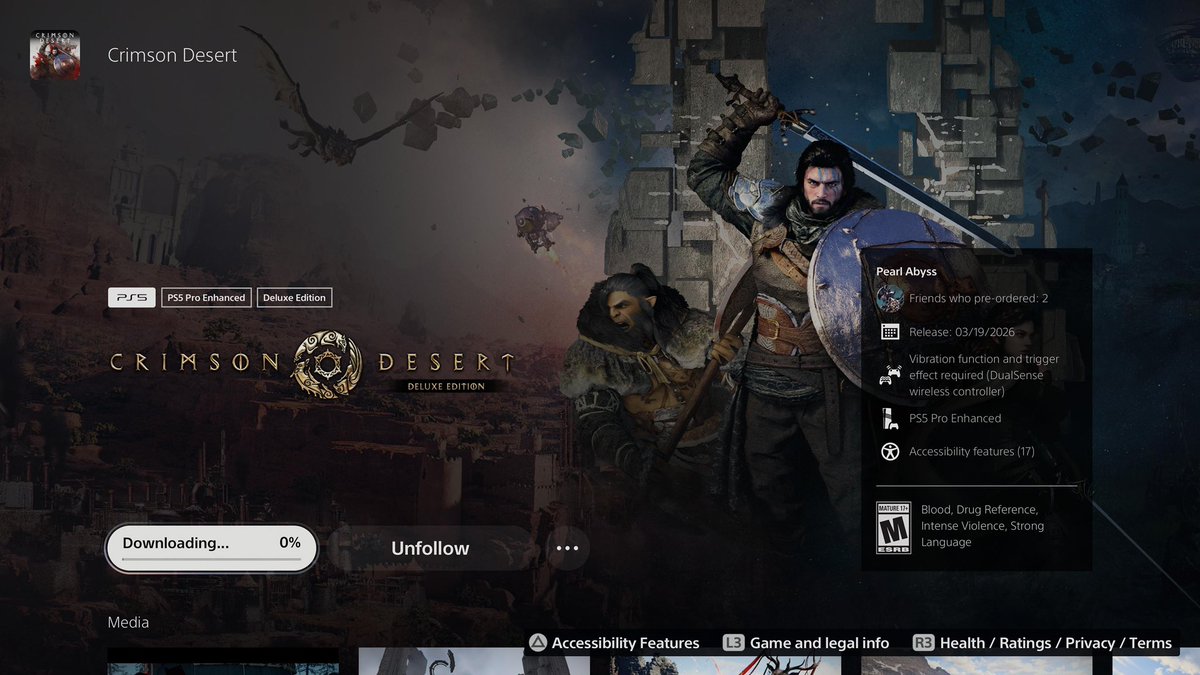Click the Downloading progress button
Viewport: 1200px width, 675px height.
coord(212,548)
